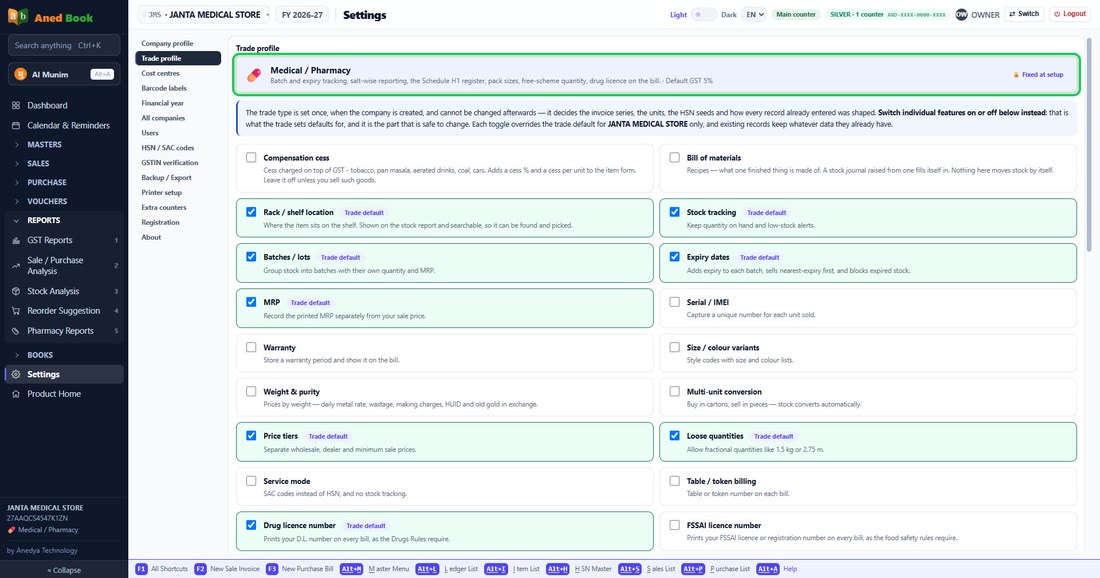Enable the Compensation cess checkbox
The width and height of the screenshot is (1100, 578).
pyautogui.click(x=251, y=158)
